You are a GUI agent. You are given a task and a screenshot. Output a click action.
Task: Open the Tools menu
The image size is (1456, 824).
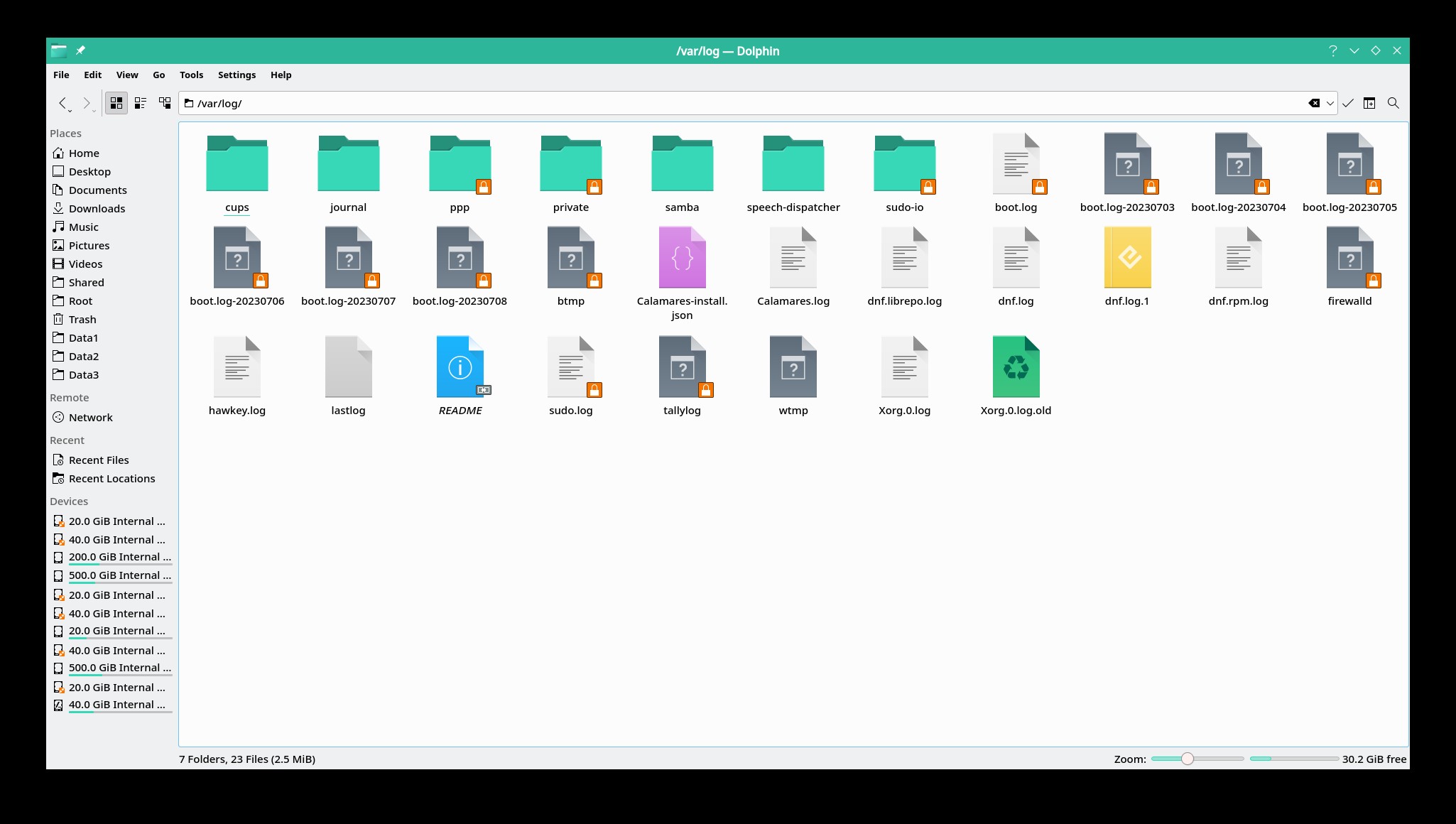point(191,75)
